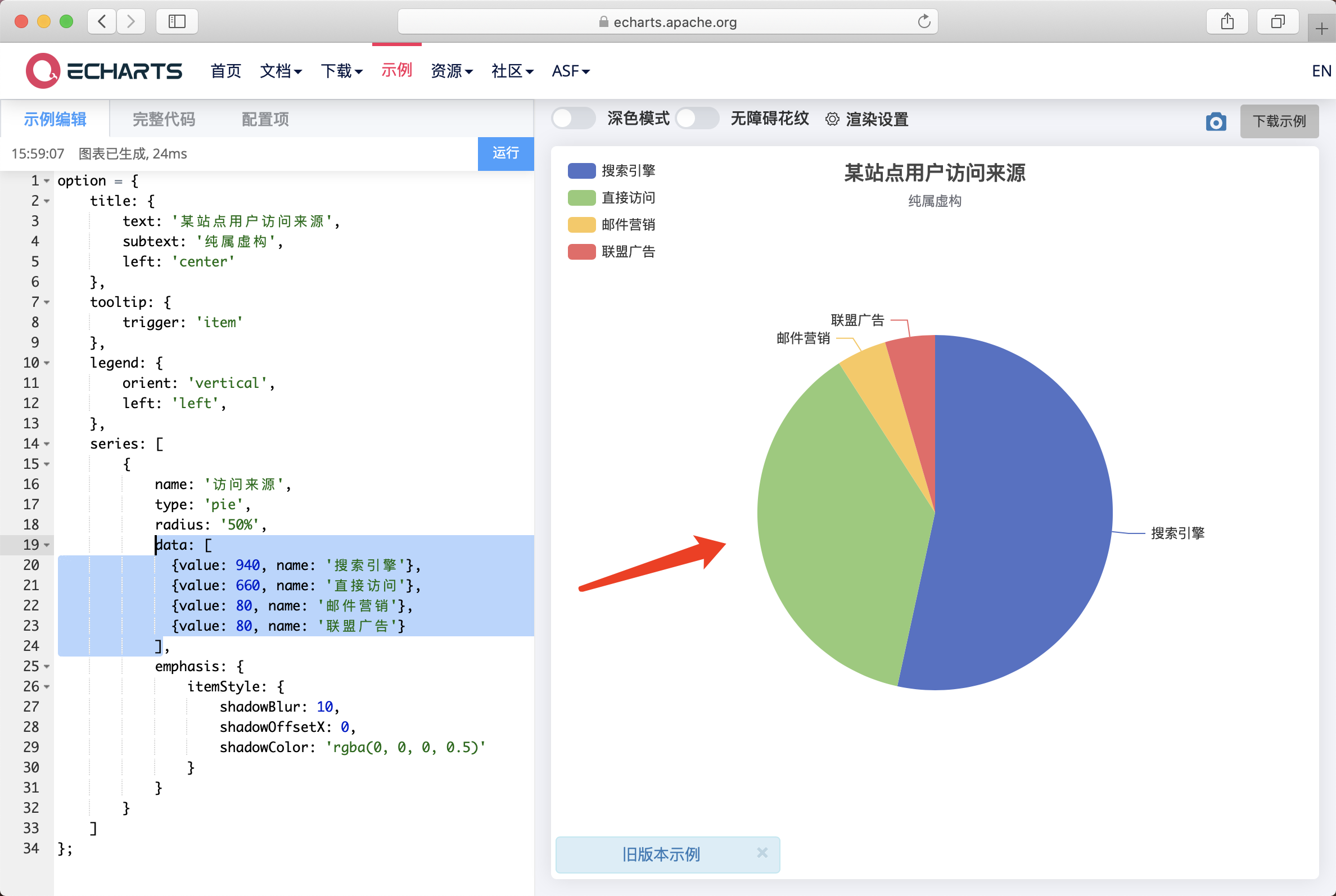Turn on the 无障碍花纹 switch
The image size is (1336, 896).
(697, 118)
